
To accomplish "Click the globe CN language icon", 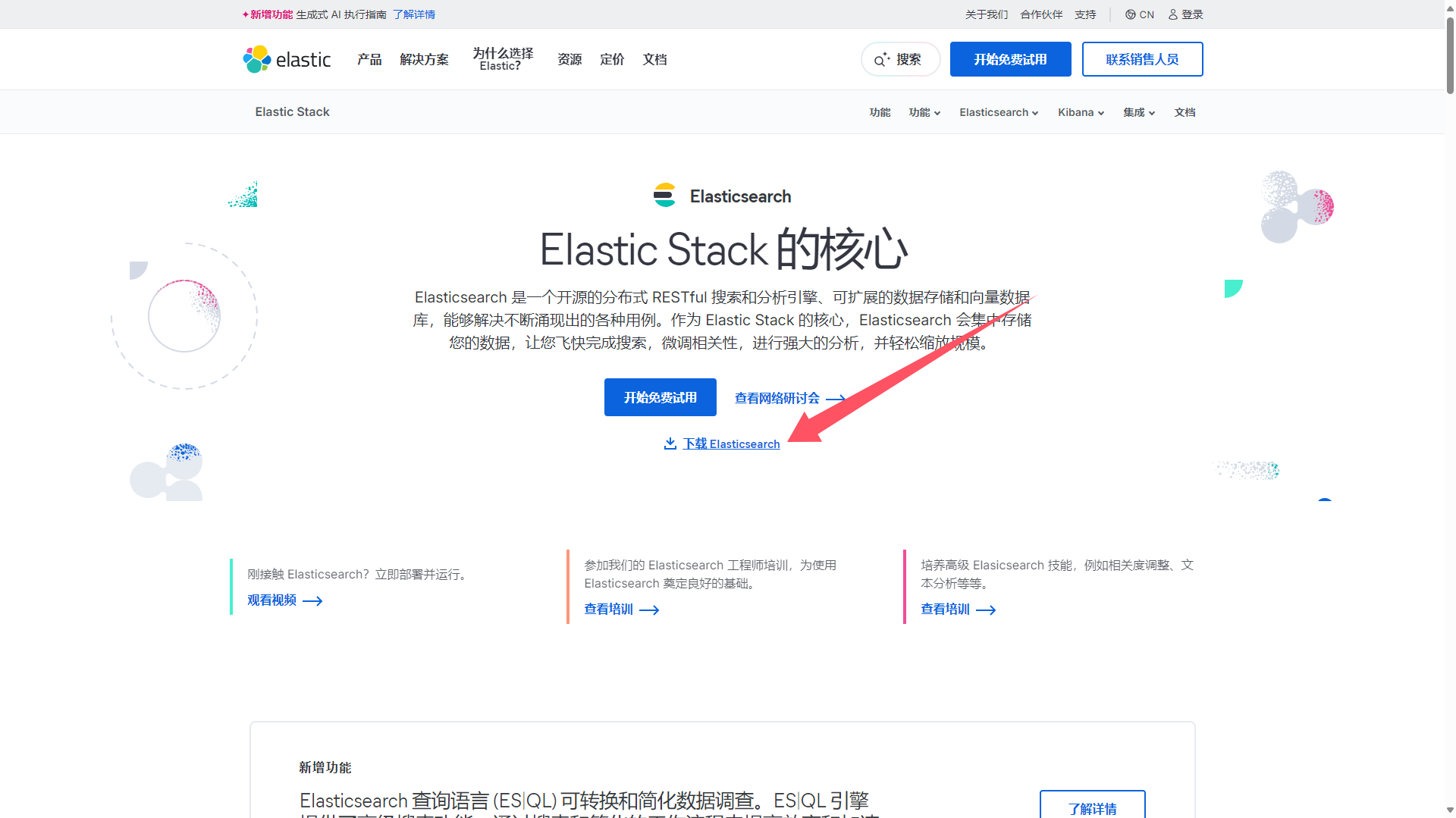I will (1130, 14).
